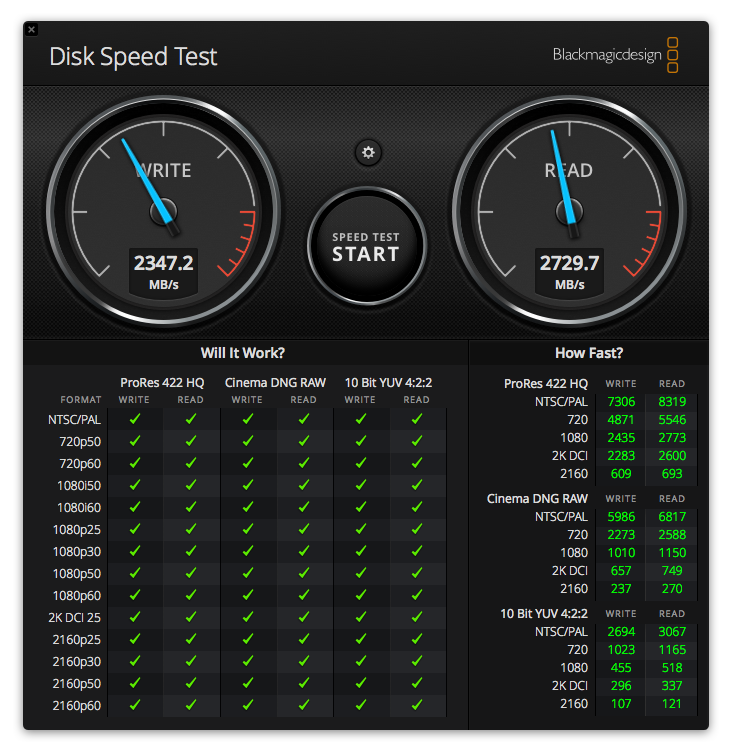Click NTSC/PAL ProRes 422 HQ write checkmark
732x756 pixels.
tap(135, 419)
